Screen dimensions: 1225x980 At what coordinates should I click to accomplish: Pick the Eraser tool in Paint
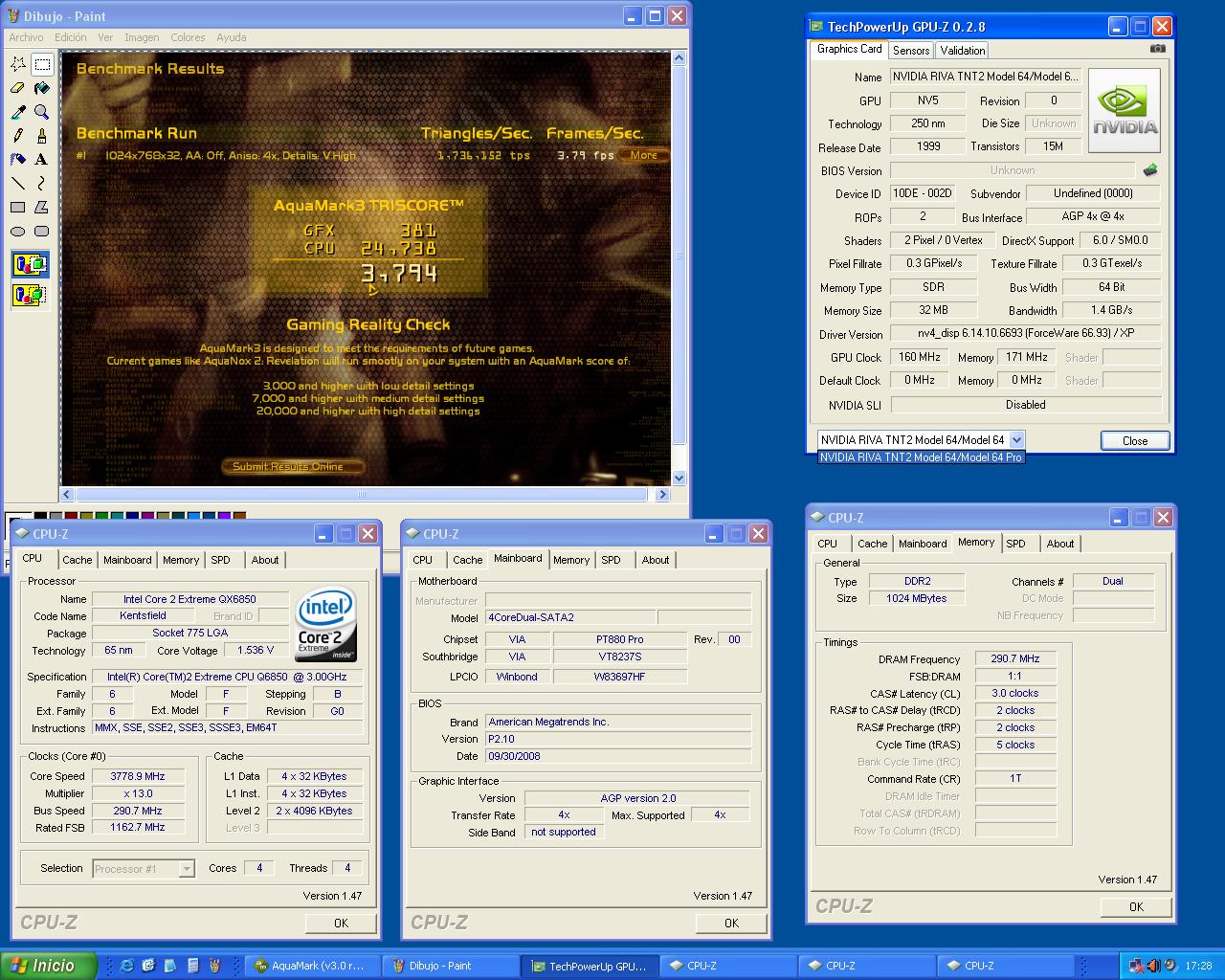18,88
